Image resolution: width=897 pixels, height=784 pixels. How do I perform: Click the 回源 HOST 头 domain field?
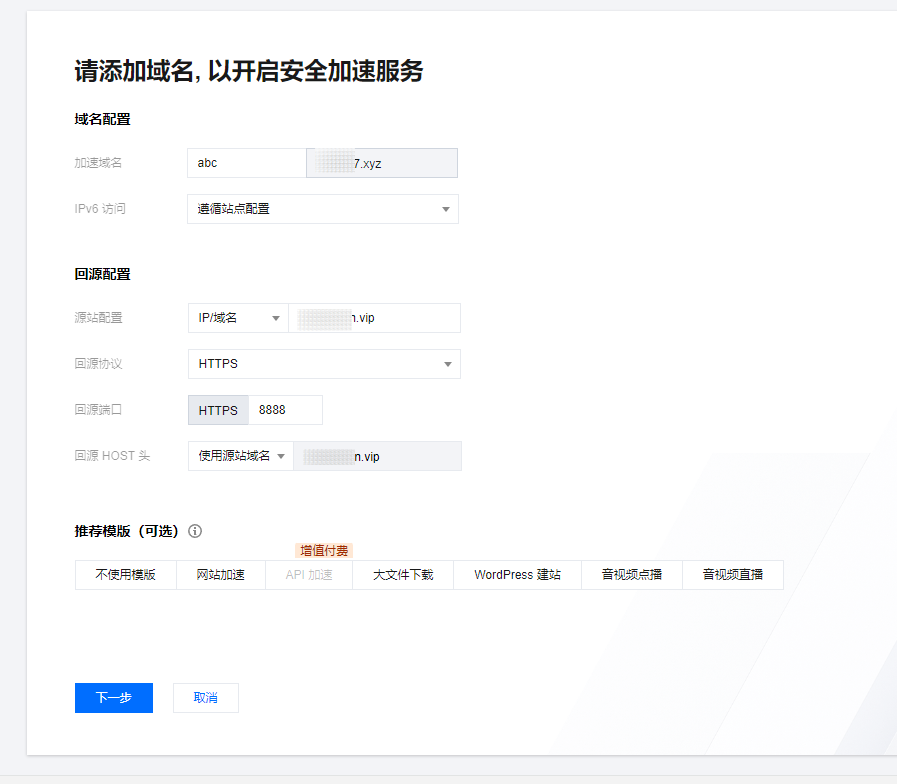377,456
